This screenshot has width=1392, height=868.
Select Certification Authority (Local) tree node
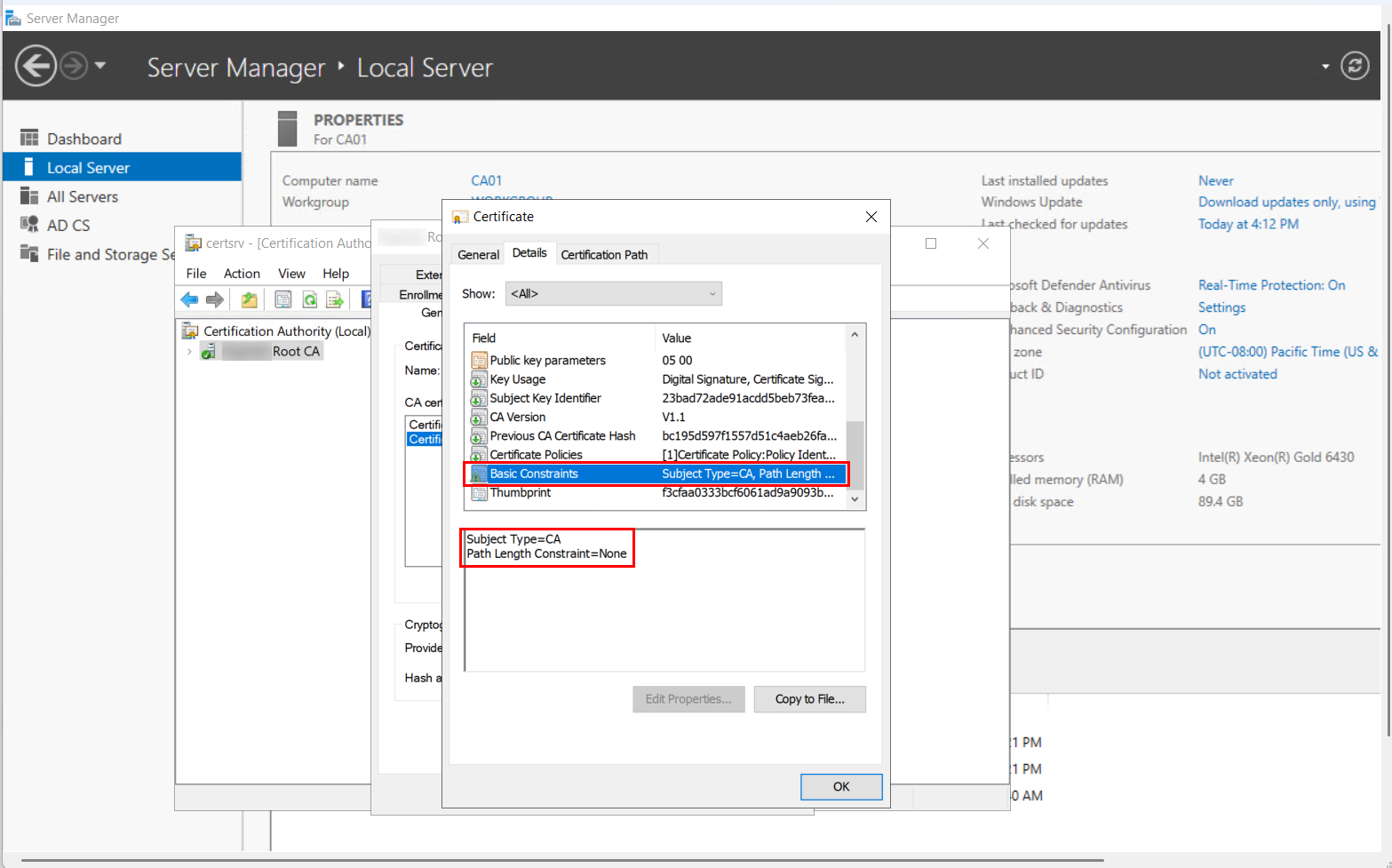tap(286, 330)
